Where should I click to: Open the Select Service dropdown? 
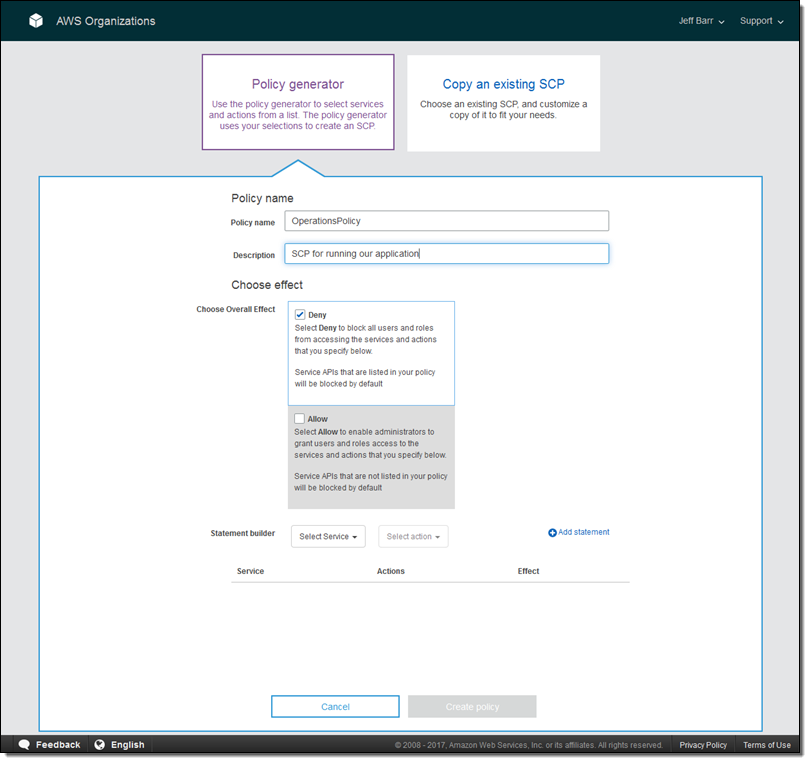(x=328, y=537)
